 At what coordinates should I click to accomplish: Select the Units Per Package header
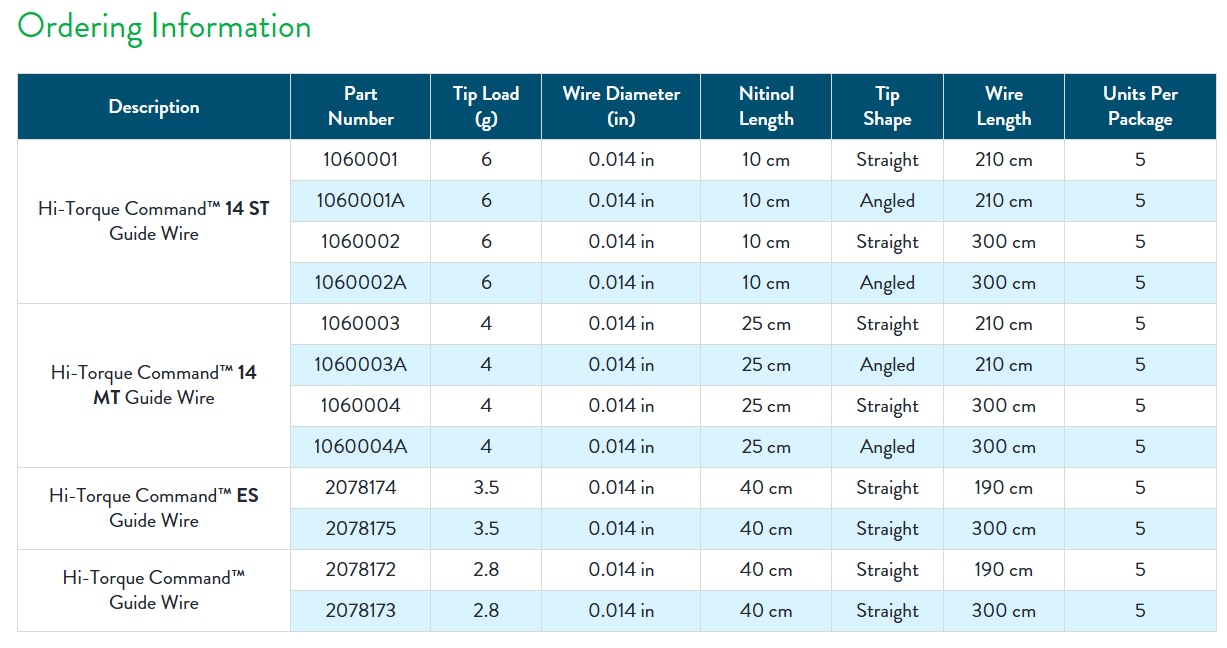[x=1140, y=106]
